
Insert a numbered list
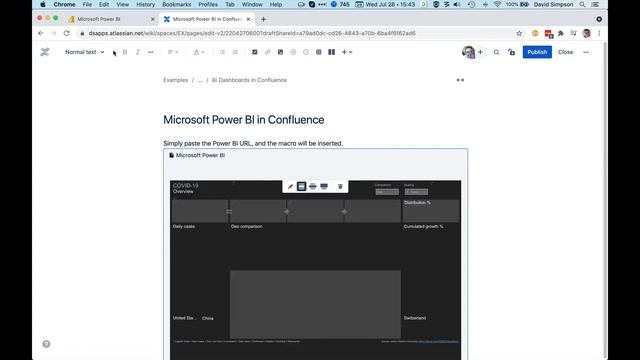235,52
